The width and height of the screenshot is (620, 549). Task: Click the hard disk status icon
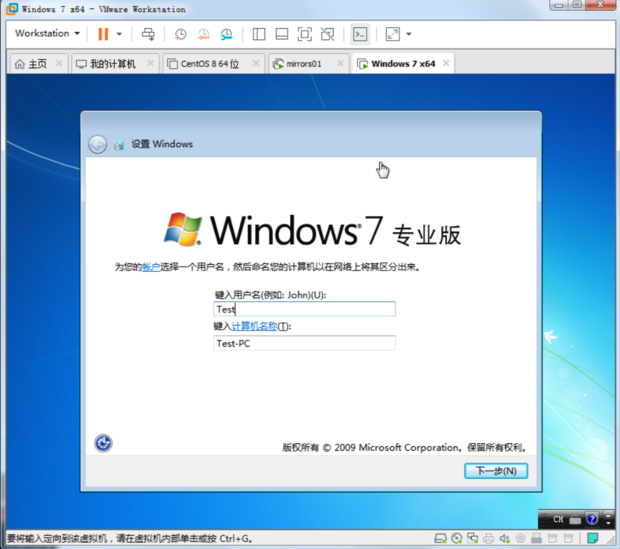point(440,538)
